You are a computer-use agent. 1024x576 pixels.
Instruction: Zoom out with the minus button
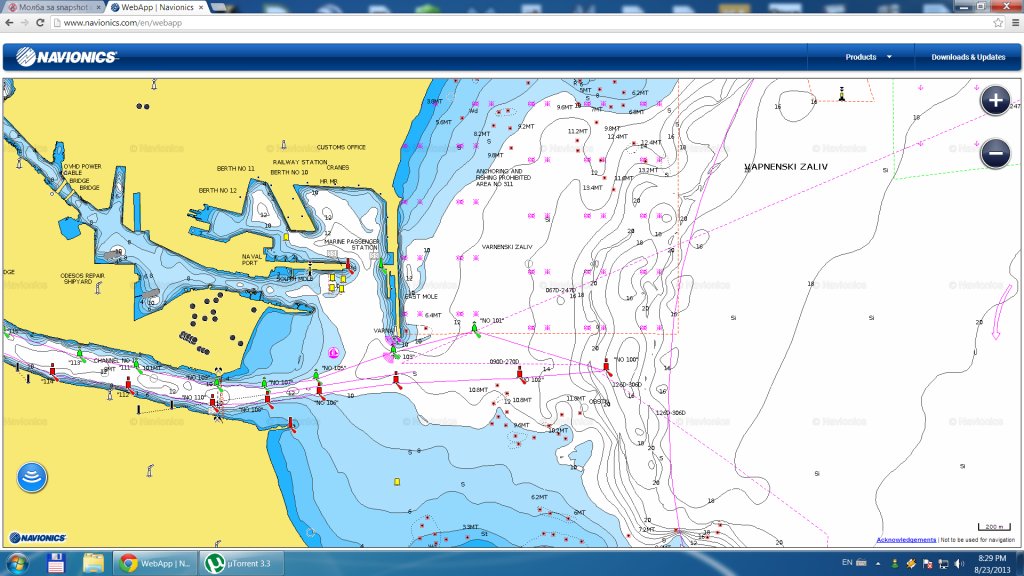(995, 154)
